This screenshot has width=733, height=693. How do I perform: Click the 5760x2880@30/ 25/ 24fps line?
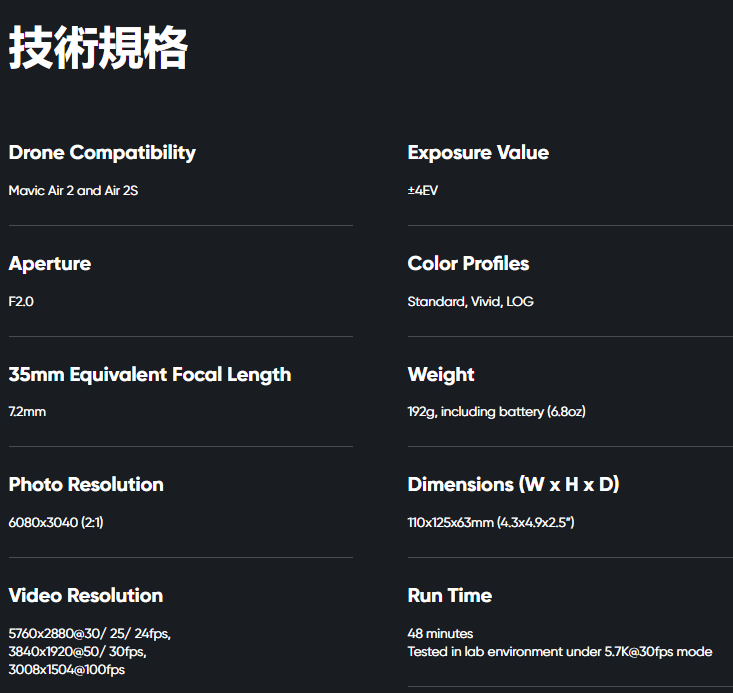tap(90, 634)
